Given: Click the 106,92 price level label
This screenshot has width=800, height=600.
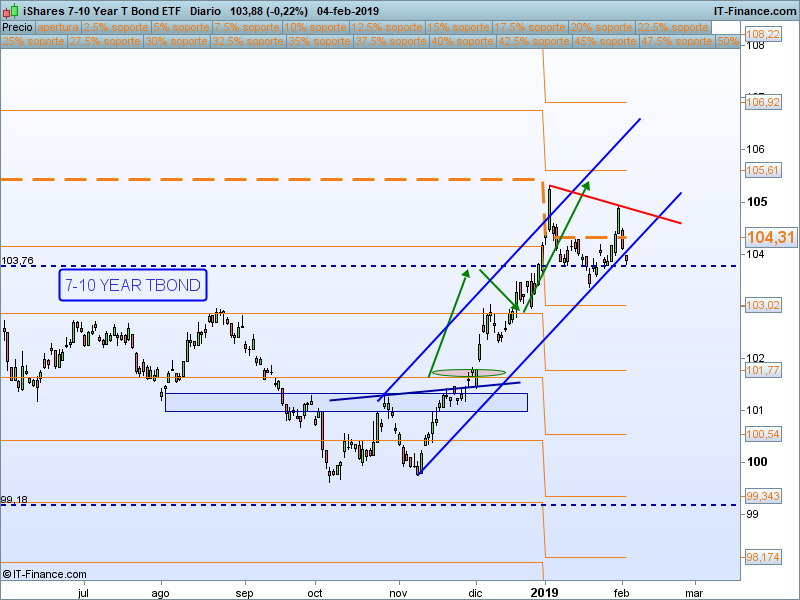Looking at the screenshot, I should point(762,102).
